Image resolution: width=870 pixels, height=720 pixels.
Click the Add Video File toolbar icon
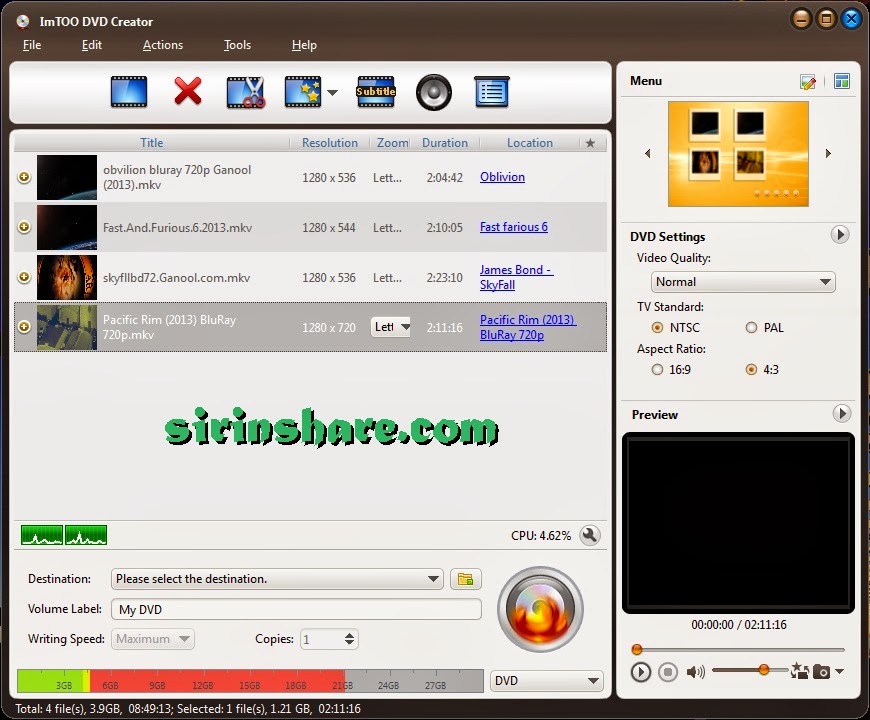click(129, 92)
